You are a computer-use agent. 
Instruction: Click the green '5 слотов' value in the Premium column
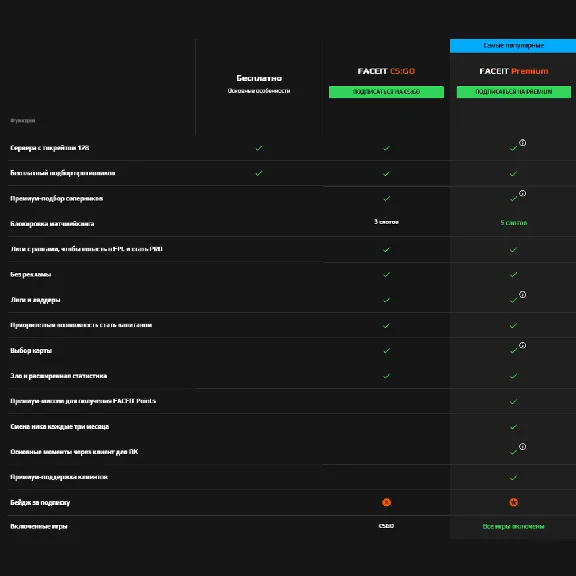pyautogui.click(x=514, y=223)
